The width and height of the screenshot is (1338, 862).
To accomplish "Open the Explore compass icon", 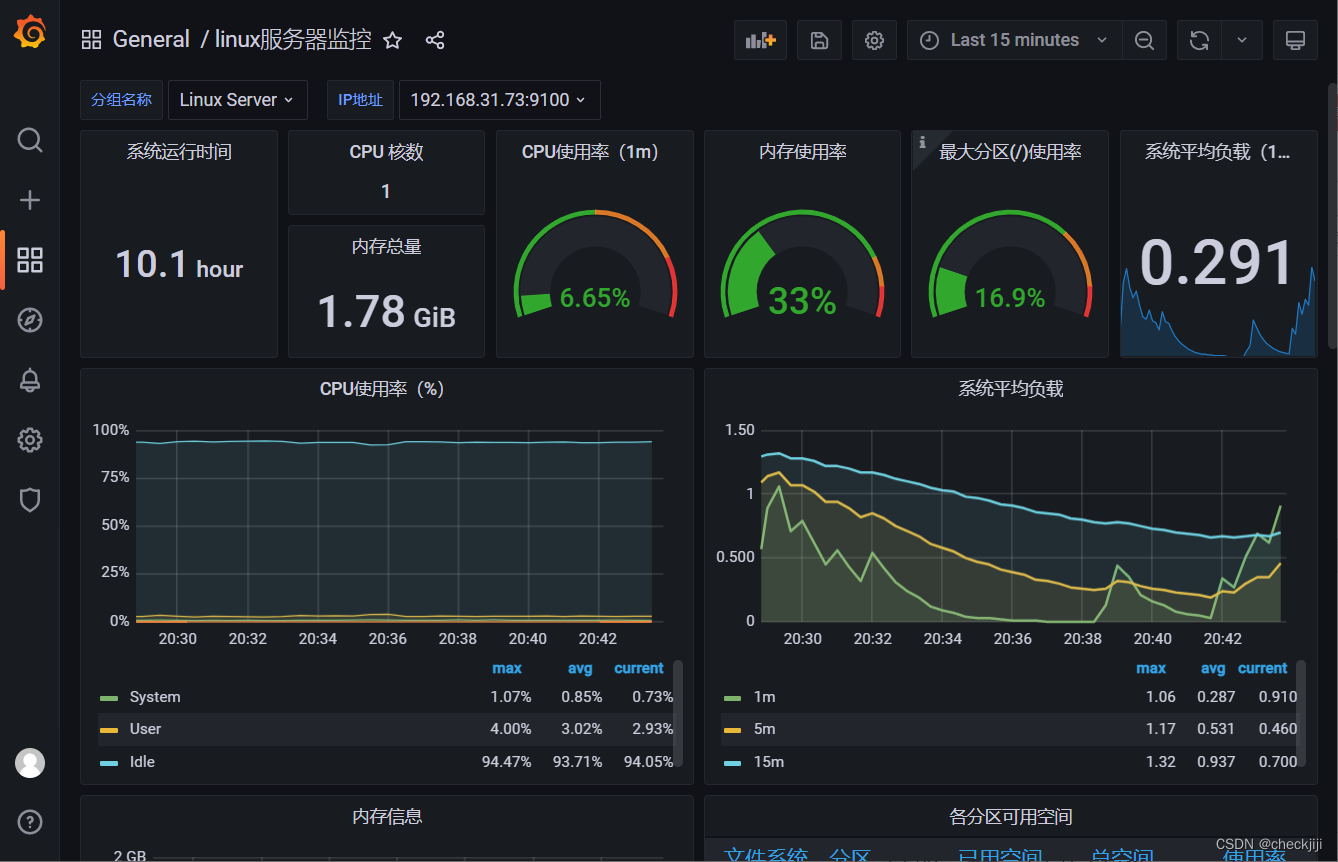I will (x=29, y=320).
